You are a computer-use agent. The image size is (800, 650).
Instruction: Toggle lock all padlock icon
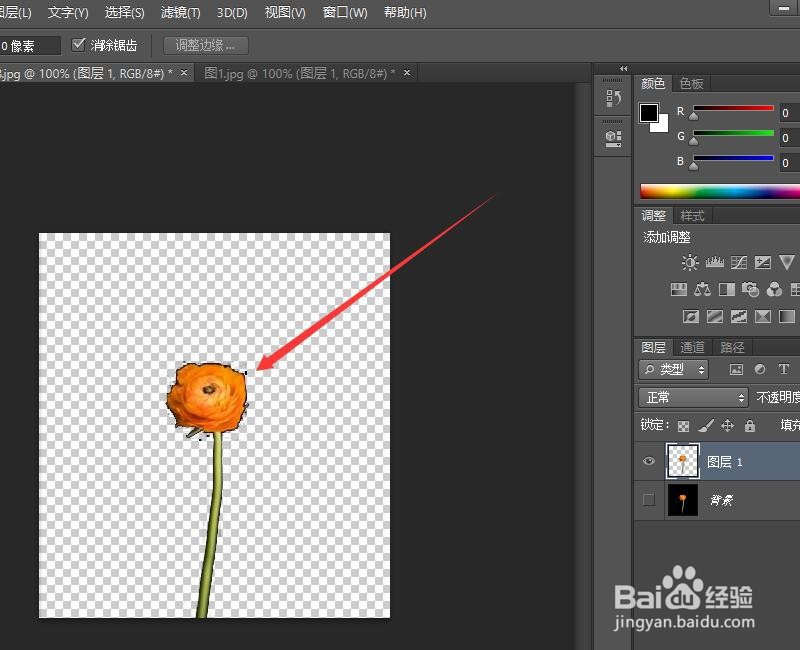[x=749, y=425]
